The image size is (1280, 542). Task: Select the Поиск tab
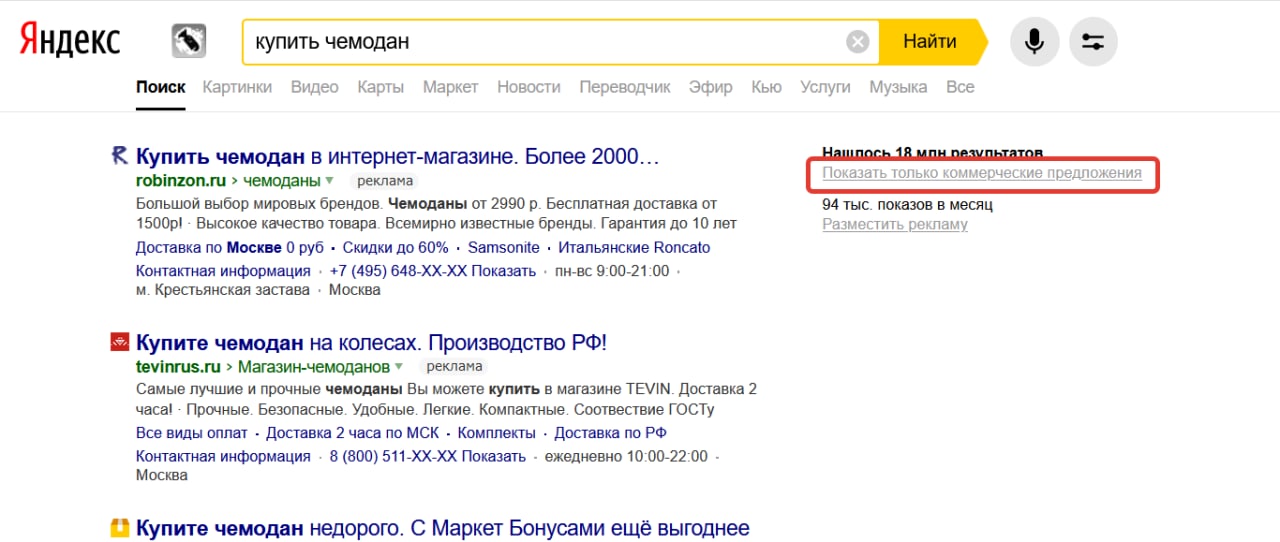point(161,87)
